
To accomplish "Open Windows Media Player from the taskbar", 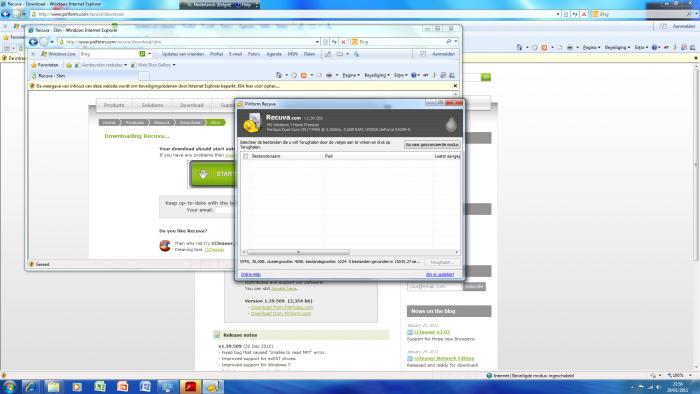I will tap(77, 386).
